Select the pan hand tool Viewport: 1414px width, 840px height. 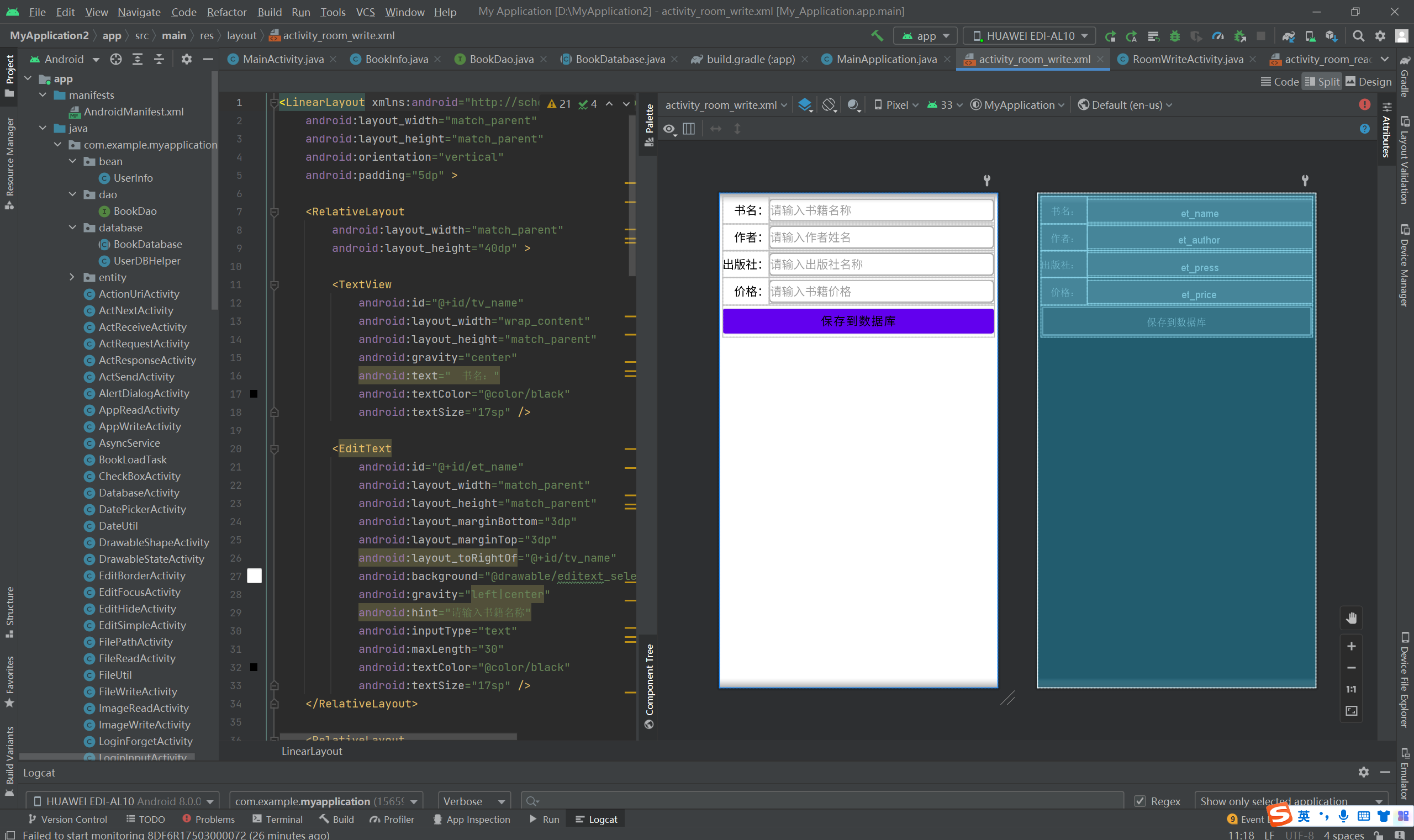pyautogui.click(x=1351, y=618)
